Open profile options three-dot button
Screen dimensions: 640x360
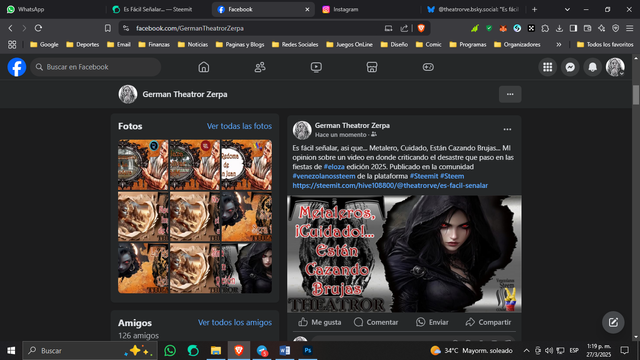(x=510, y=94)
